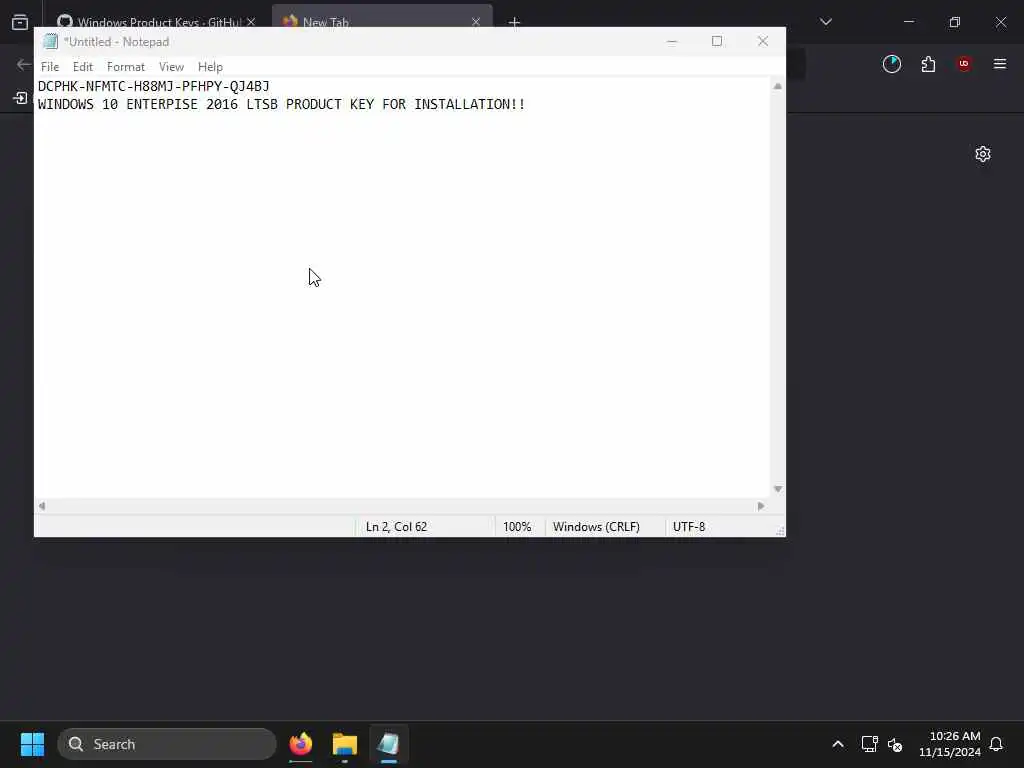Click Notepad scrollbar up arrow
The image size is (1024, 768).
point(777,86)
